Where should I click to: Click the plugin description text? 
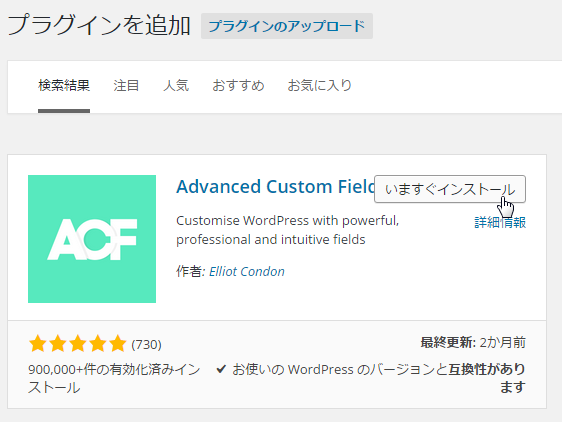(x=287, y=230)
